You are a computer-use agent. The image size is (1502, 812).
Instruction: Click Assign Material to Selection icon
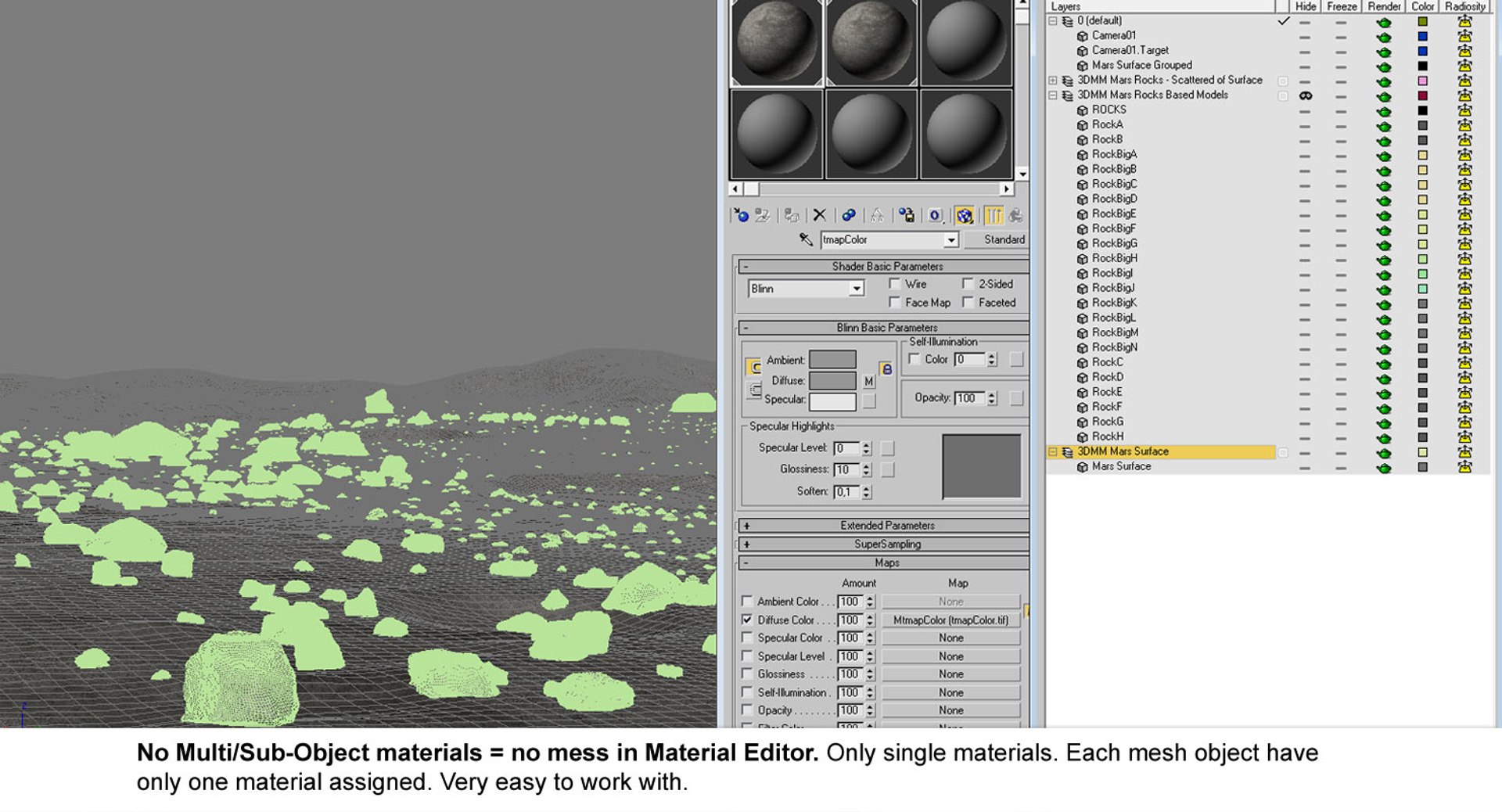pos(792,215)
